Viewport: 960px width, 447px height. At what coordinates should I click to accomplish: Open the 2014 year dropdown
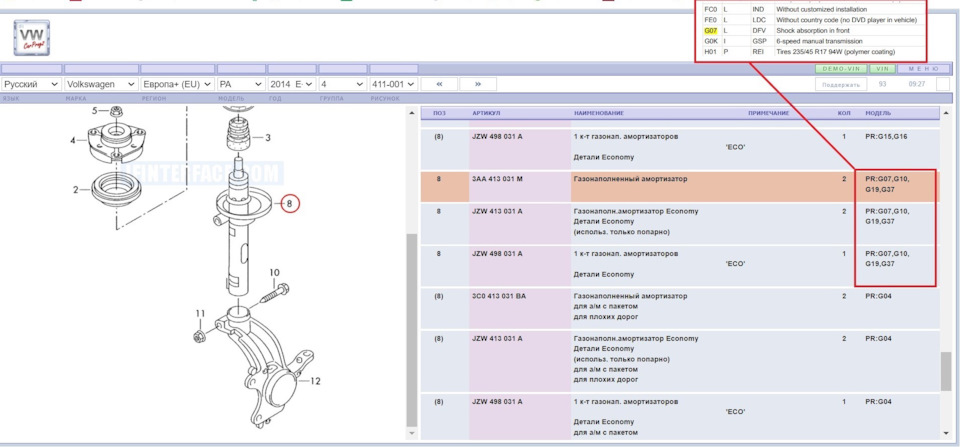click(291, 85)
